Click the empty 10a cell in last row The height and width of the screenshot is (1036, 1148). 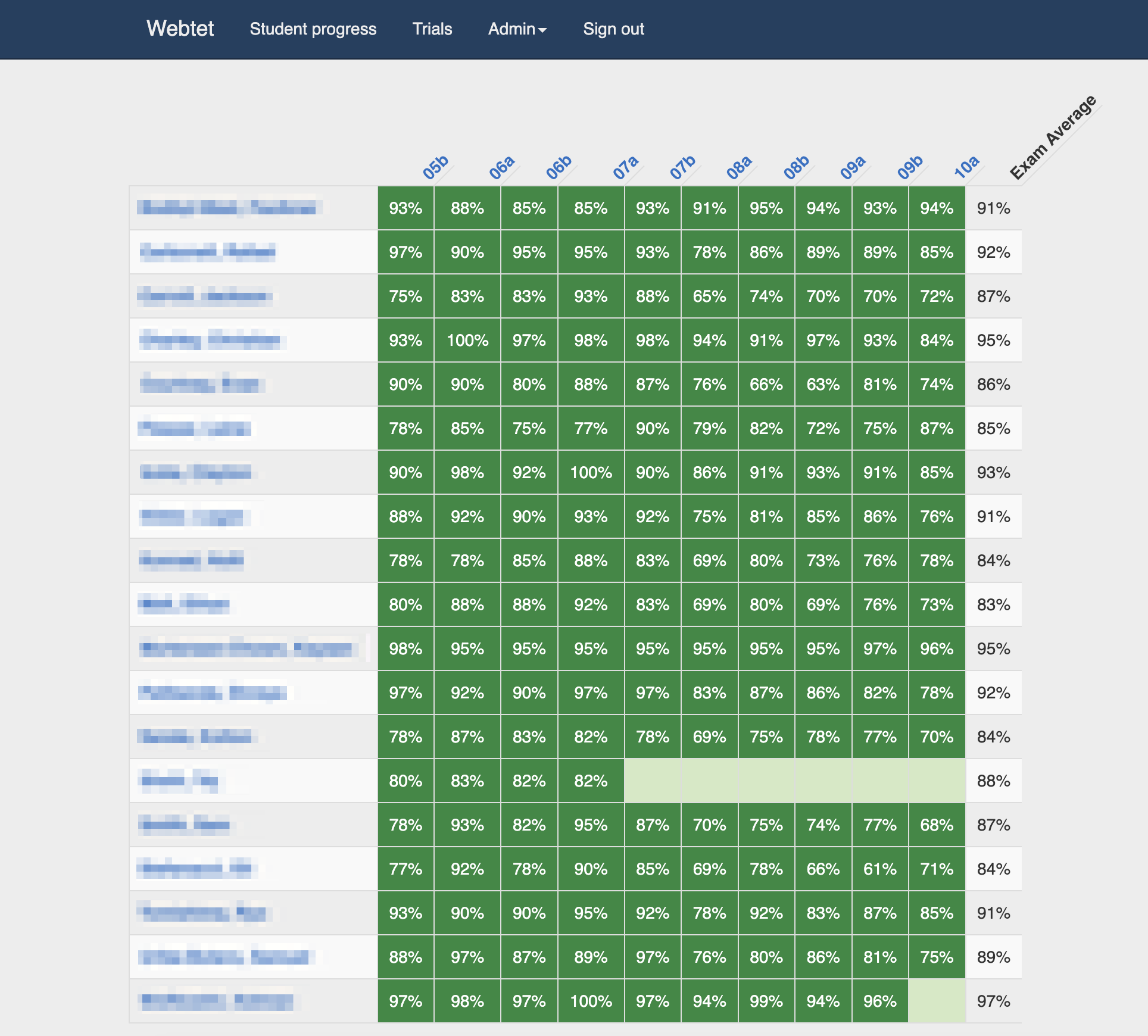tap(937, 1001)
